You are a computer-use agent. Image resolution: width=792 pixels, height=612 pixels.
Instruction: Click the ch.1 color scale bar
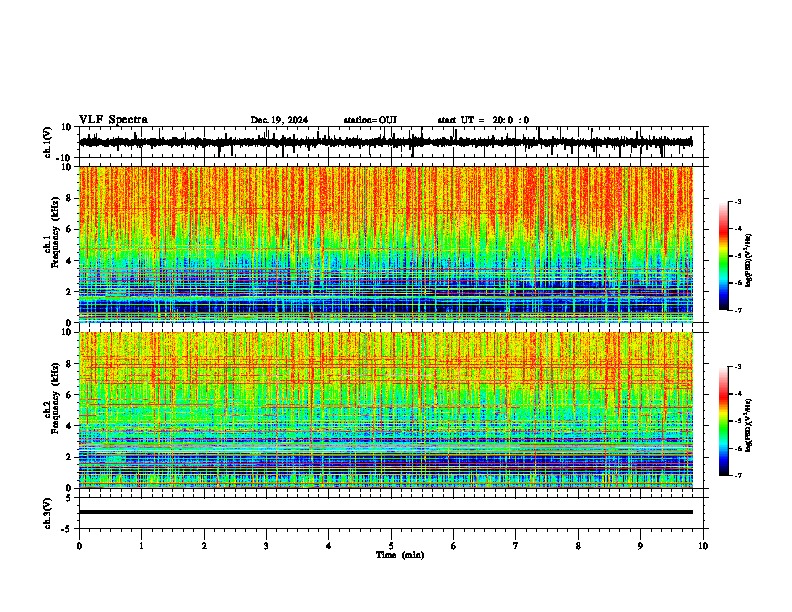[723, 256]
